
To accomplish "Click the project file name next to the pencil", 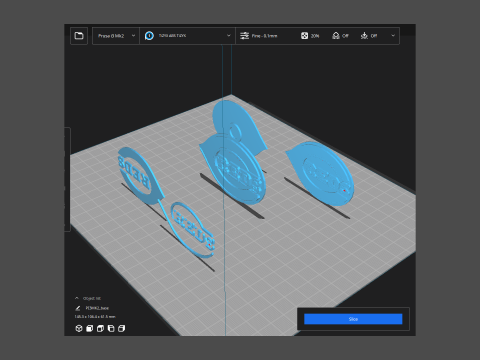I will click(97, 308).
